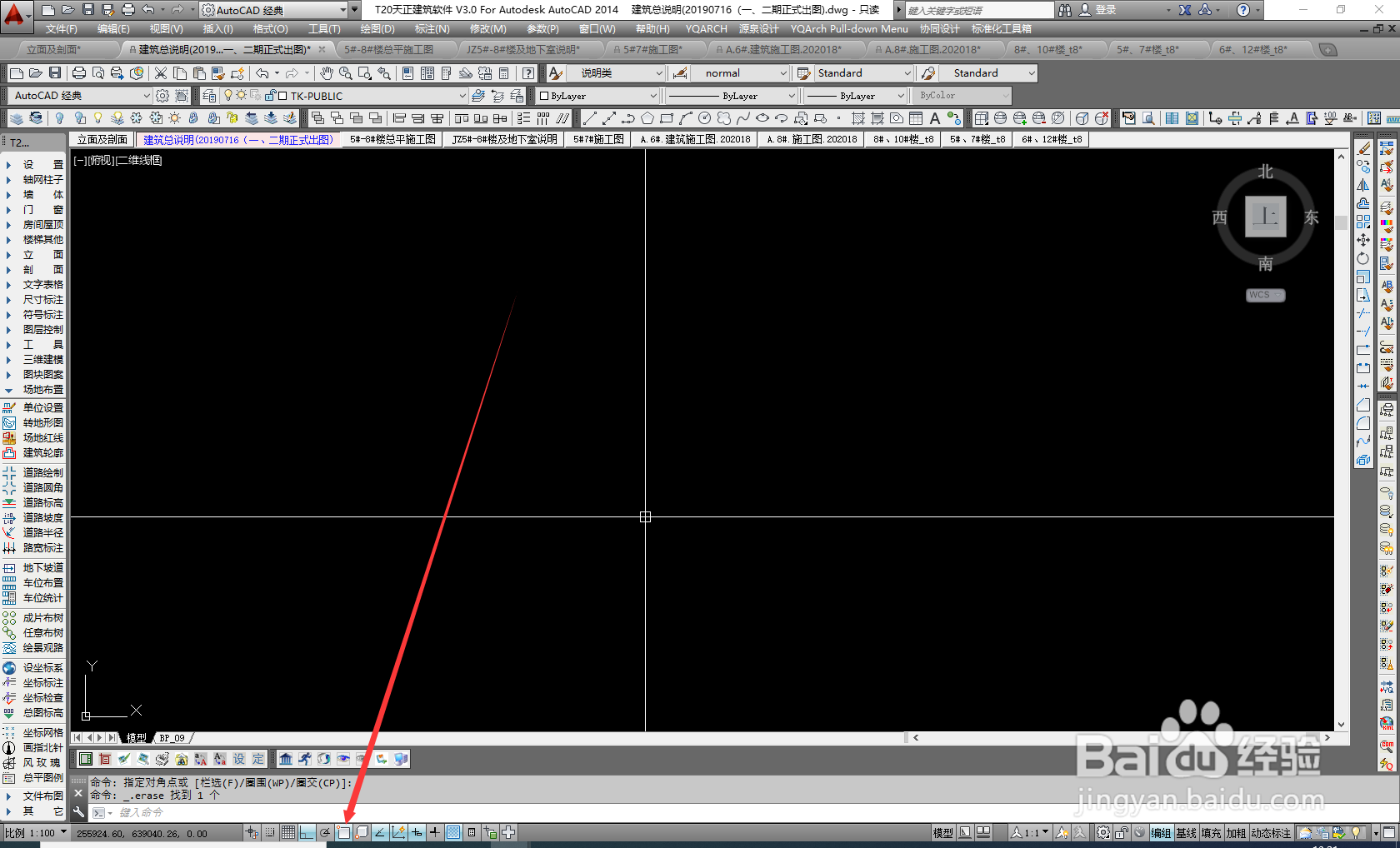1400x848 pixels.
Task: Open the Help question mark icon
Action: click(528, 73)
